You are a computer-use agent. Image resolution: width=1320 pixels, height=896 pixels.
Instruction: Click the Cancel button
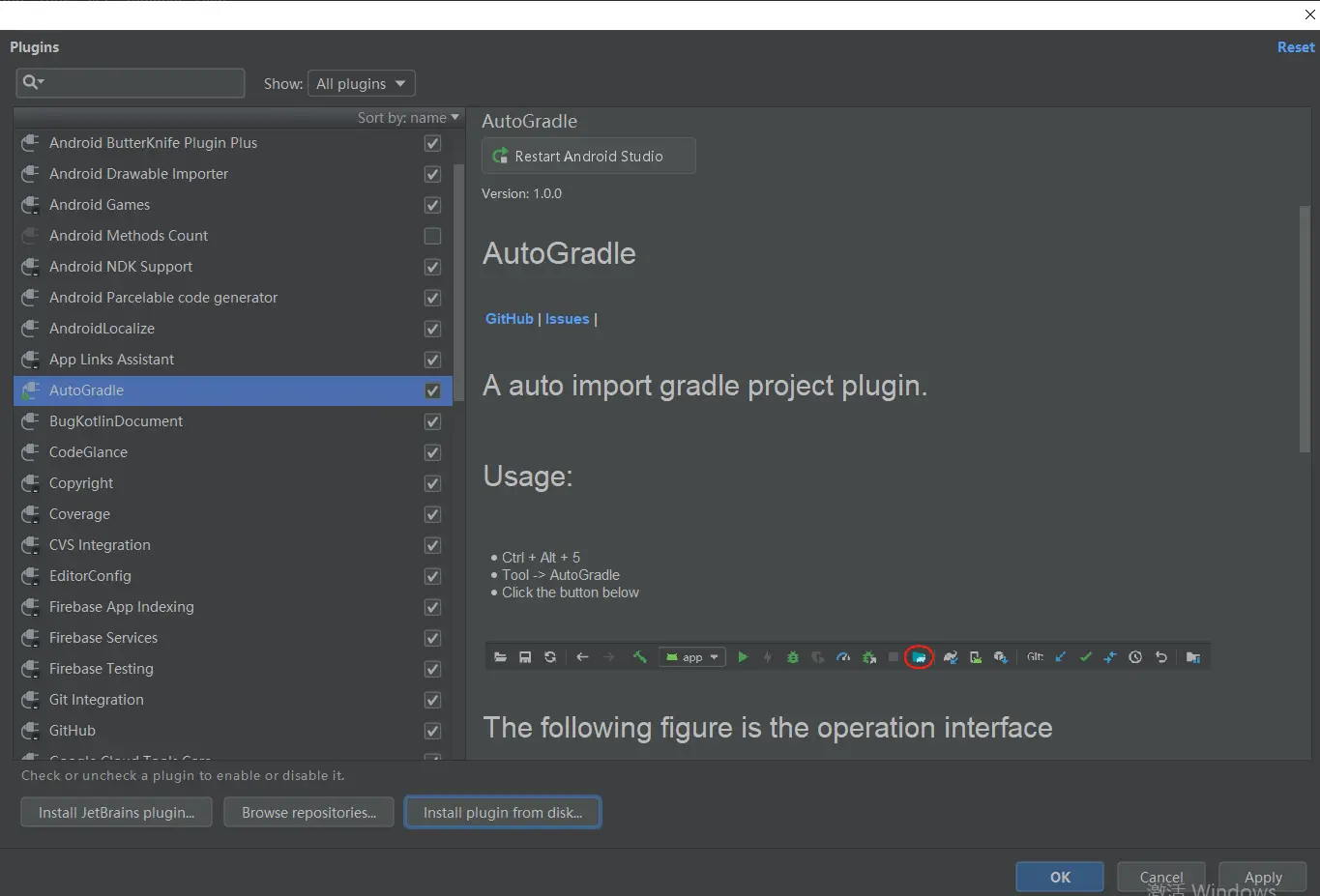pos(1161,877)
